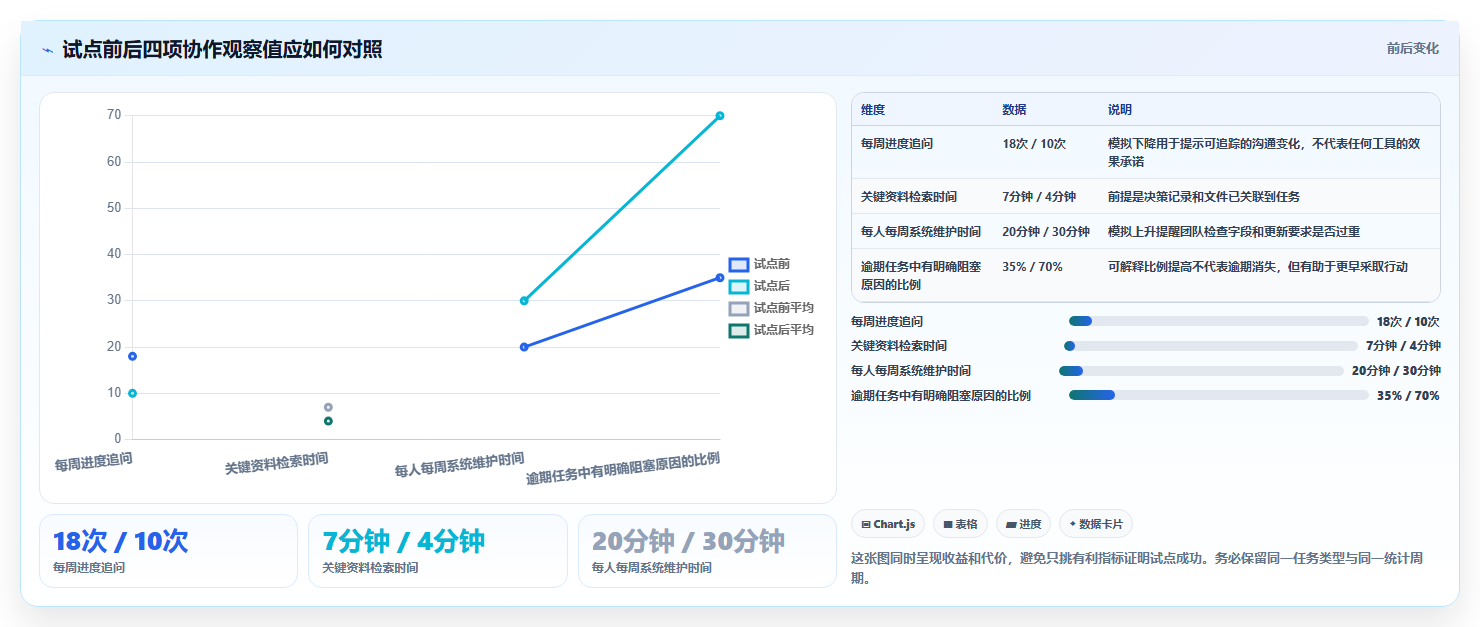Click the 说明 column header
This screenshot has width=1480, height=627.
point(1120,110)
